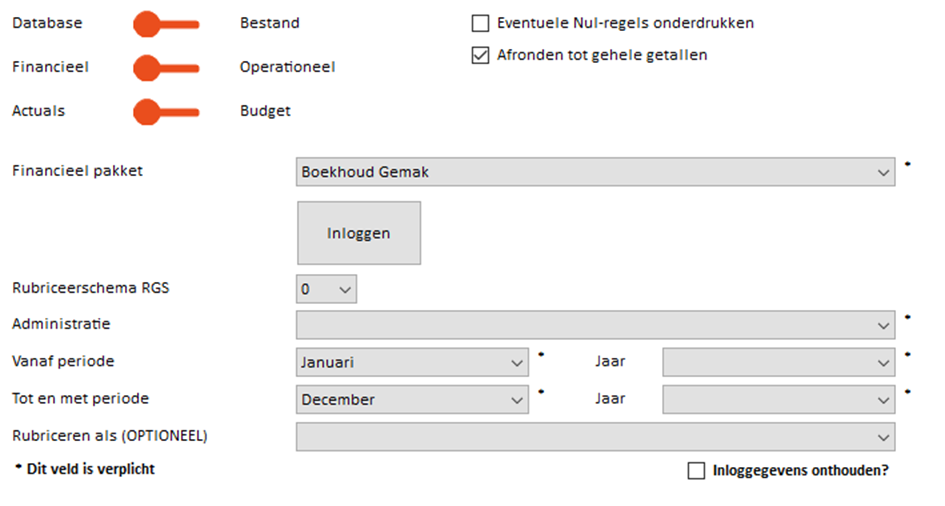Select the Tot en met Jaar dropdown

pyautogui.click(x=779, y=400)
